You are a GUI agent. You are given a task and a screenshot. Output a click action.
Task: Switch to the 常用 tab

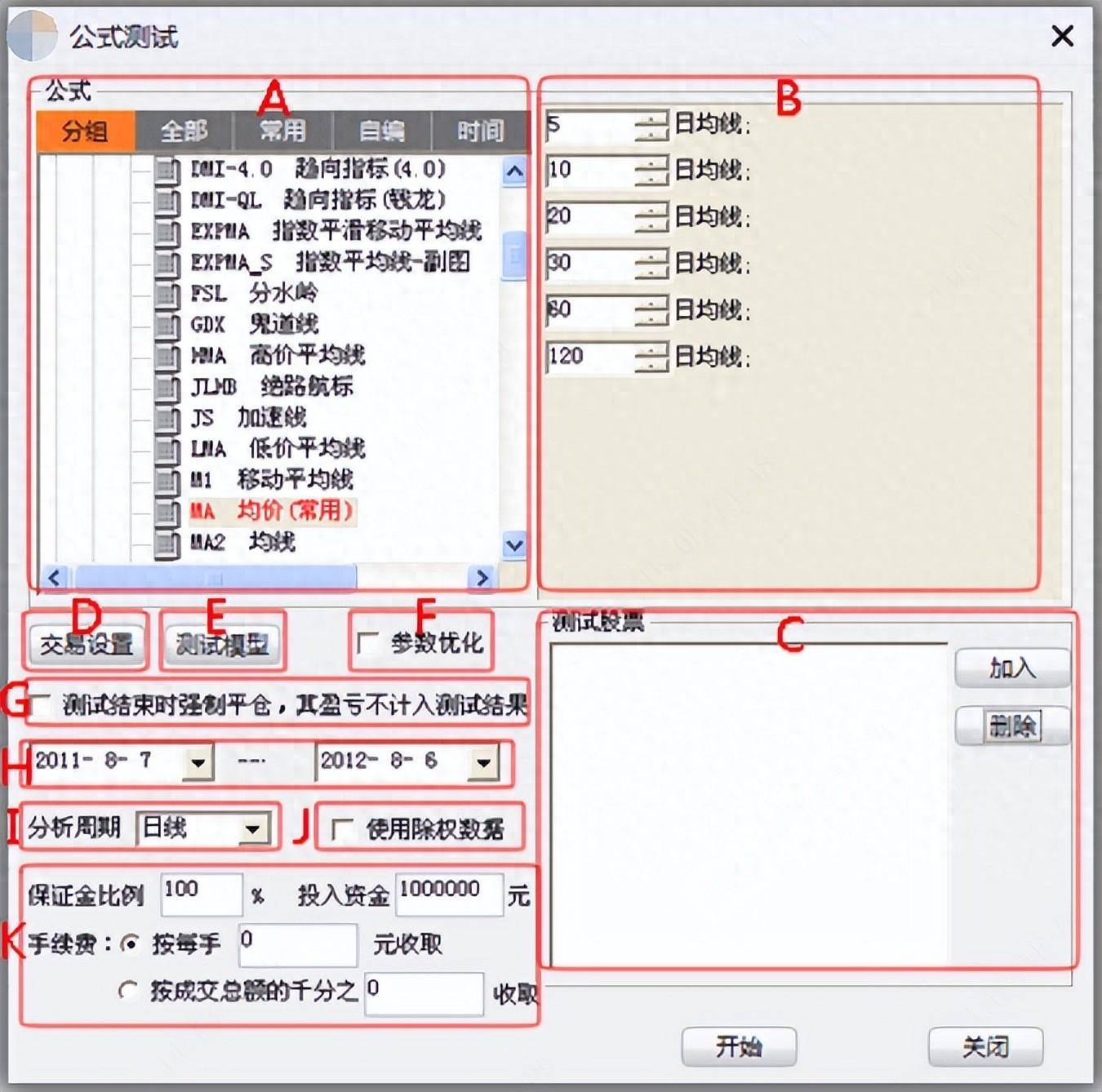[283, 131]
